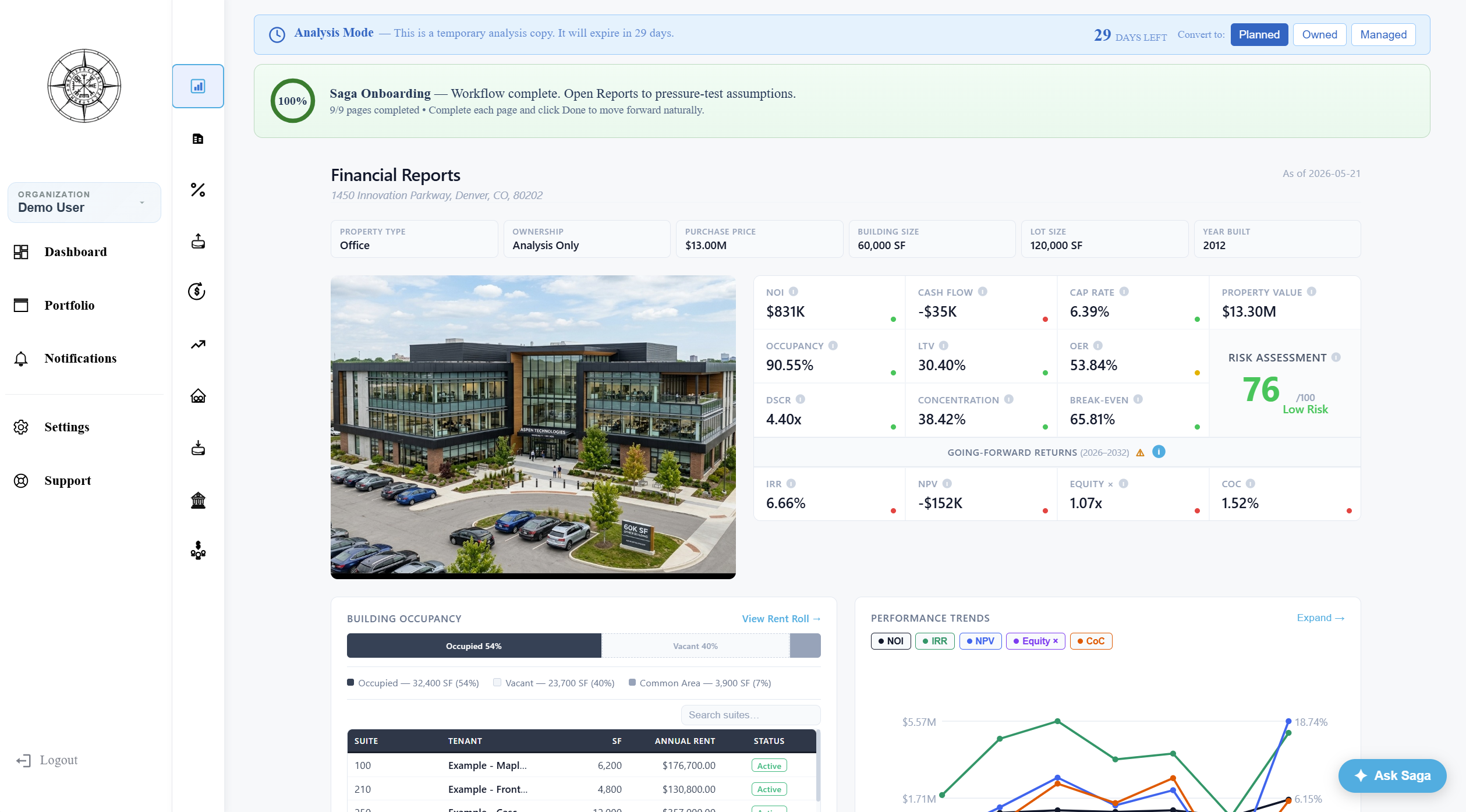Open the Ask Saga assistant

[x=1392, y=775]
